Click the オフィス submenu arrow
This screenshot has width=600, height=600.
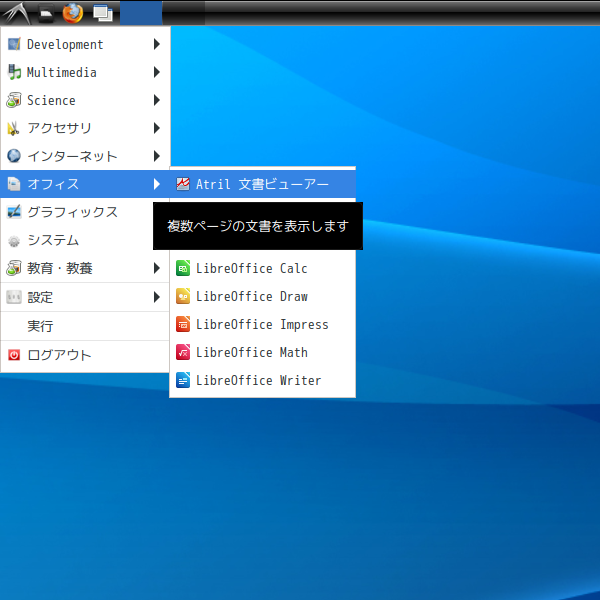pyautogui.click(x=157, y=184)
